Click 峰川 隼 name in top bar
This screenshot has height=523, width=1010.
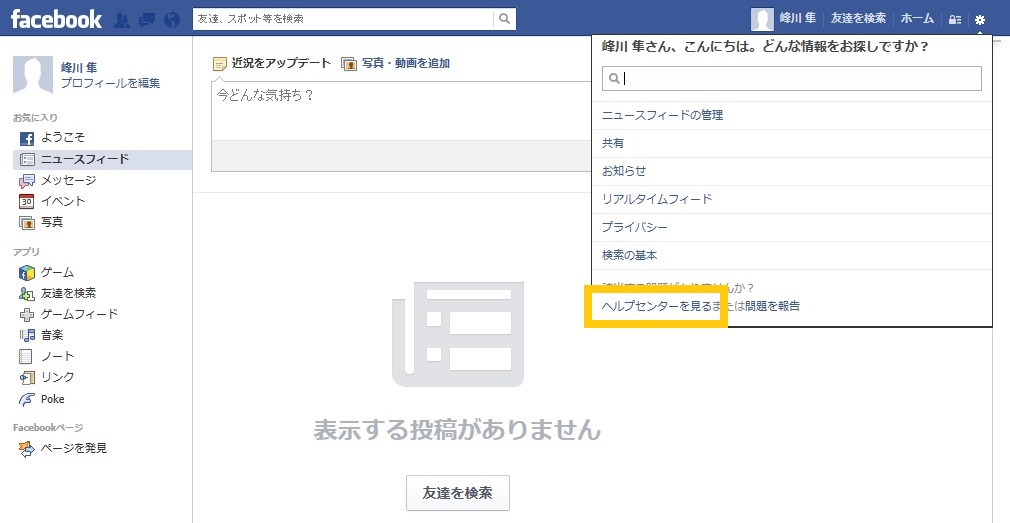coord(797,19)
